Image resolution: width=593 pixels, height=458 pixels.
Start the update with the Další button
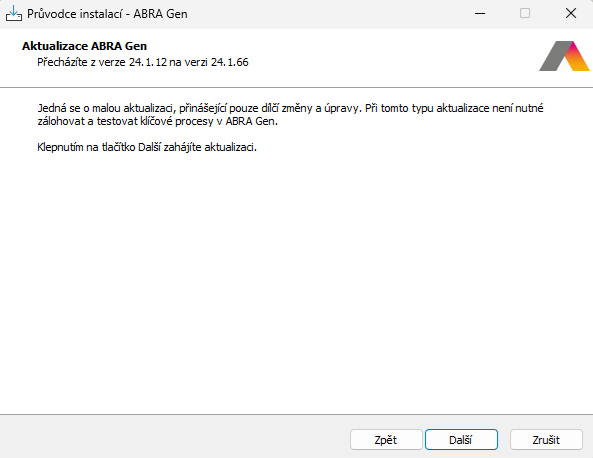coord(461,439)
